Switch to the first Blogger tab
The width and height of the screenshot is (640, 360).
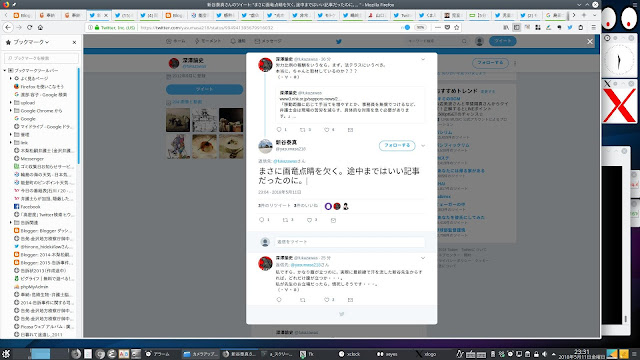pyautogui.click(x=22, y=15)
